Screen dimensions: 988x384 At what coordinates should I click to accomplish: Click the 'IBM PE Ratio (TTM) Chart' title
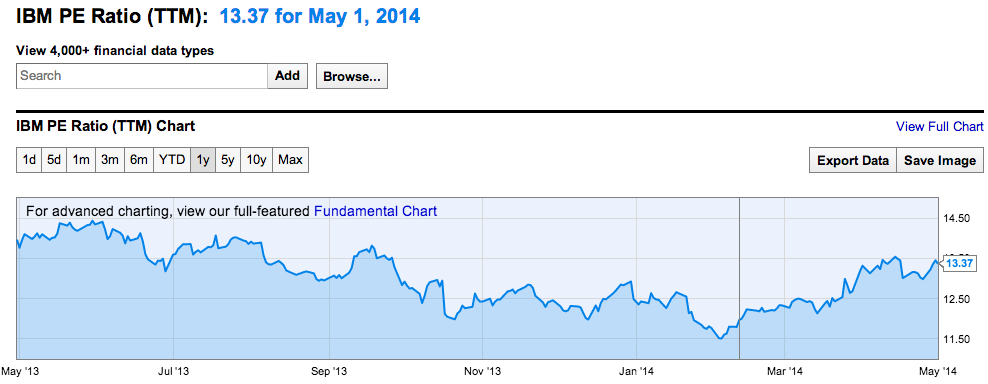click(105, 126)
